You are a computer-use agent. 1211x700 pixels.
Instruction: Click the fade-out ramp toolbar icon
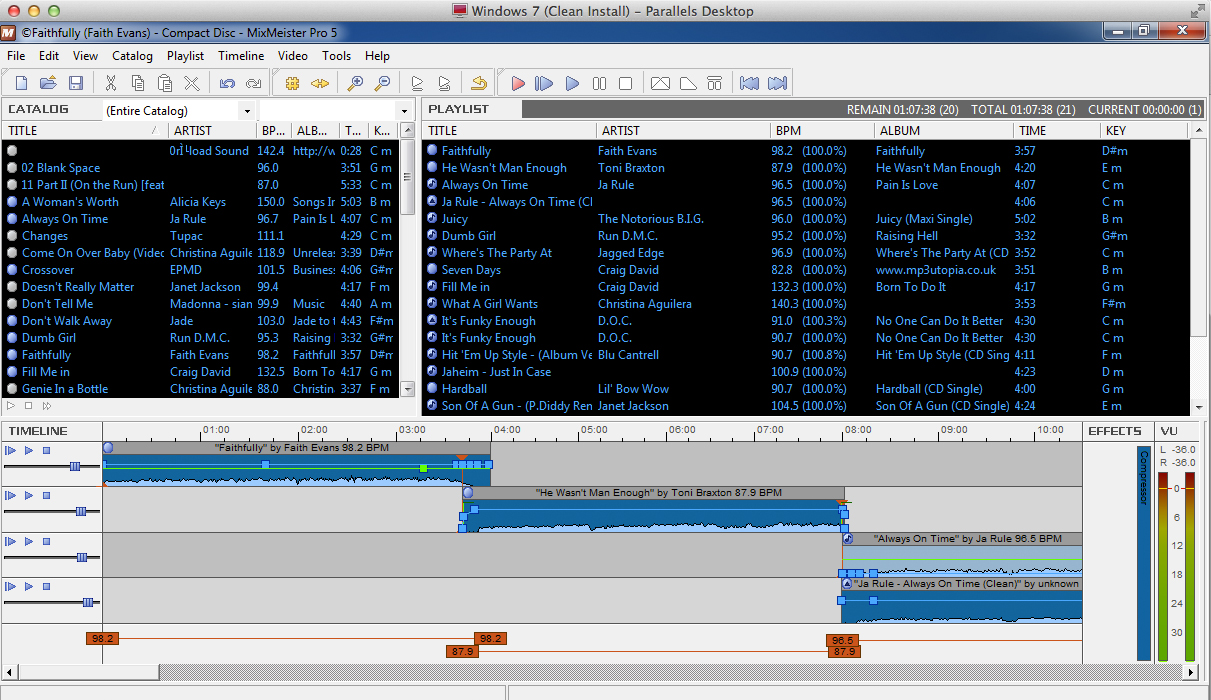tap(687, 83)
